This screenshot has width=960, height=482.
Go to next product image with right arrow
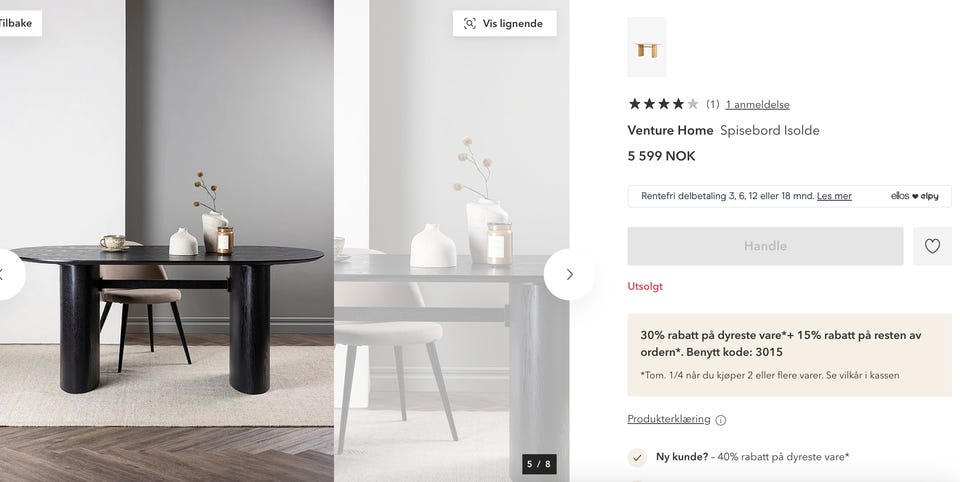(569, 274)
